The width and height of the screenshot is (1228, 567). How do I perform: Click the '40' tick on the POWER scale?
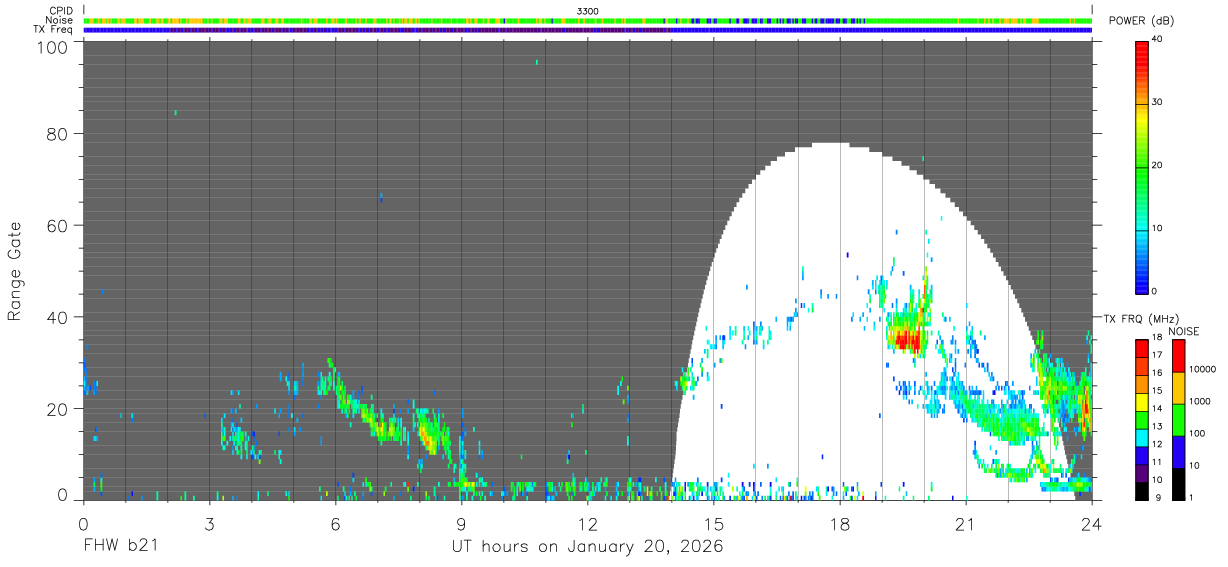coord(1159,39)
